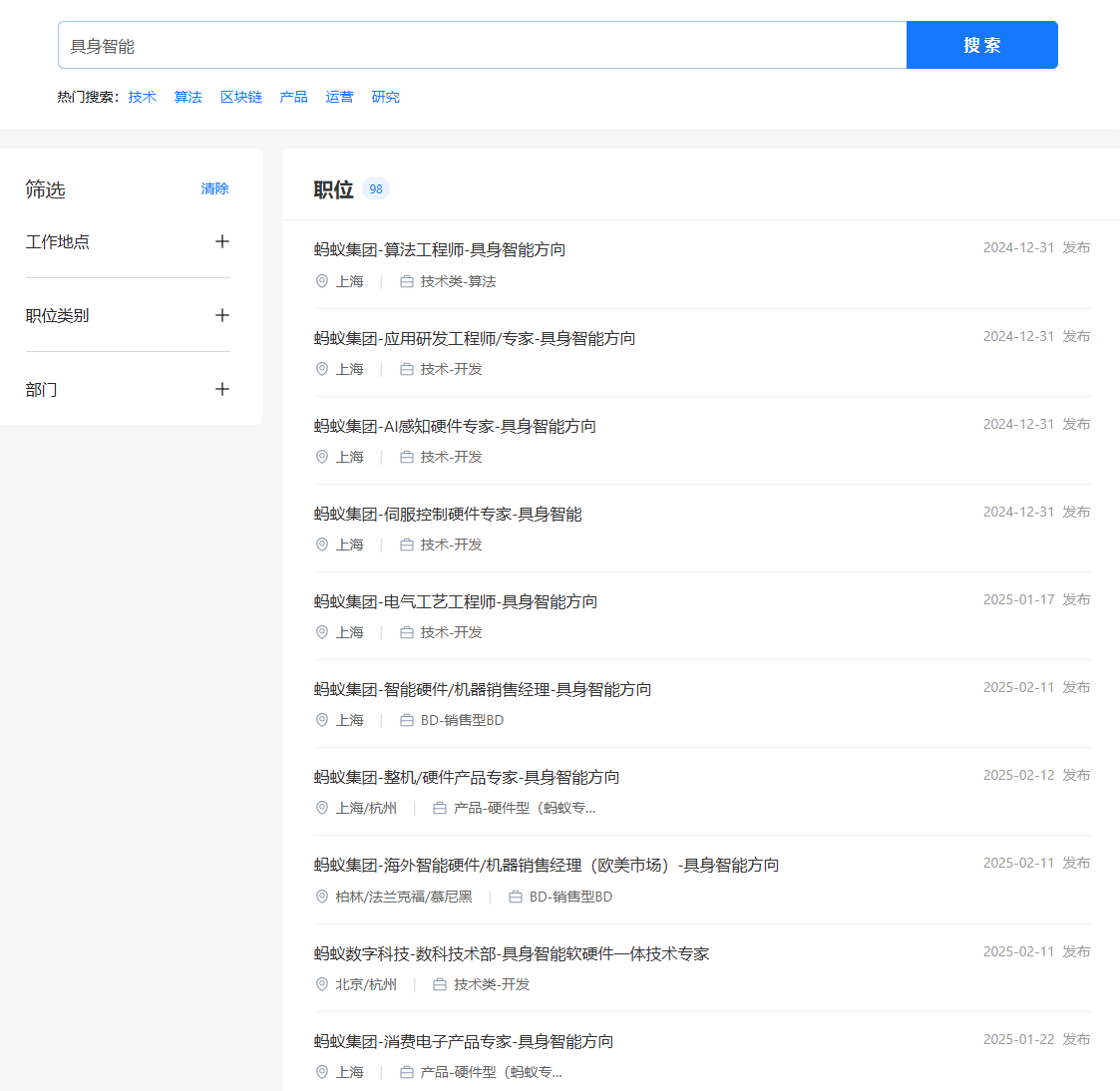Open 蚂蚁集团-AI感知硬件专家 job posting

click(455, 426)
